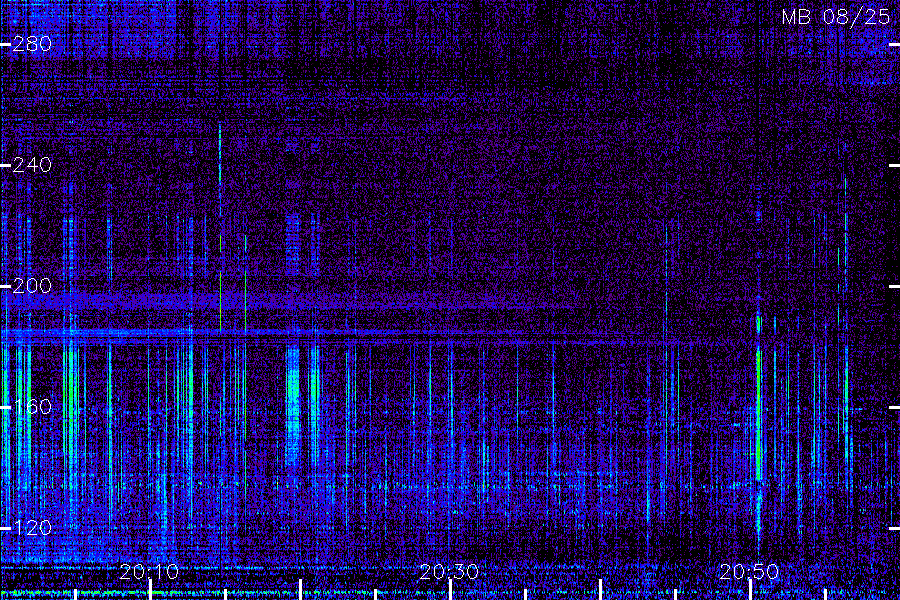The width and height of the screenshot is (900, 600).
Task: Click the 280 frequency axis label
Action: [x=32, y=44]
